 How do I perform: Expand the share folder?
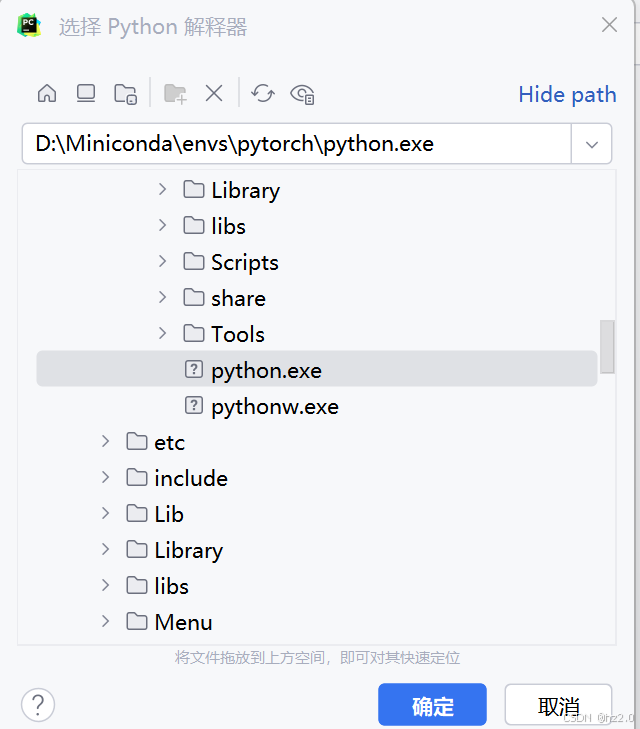[162, 297]
